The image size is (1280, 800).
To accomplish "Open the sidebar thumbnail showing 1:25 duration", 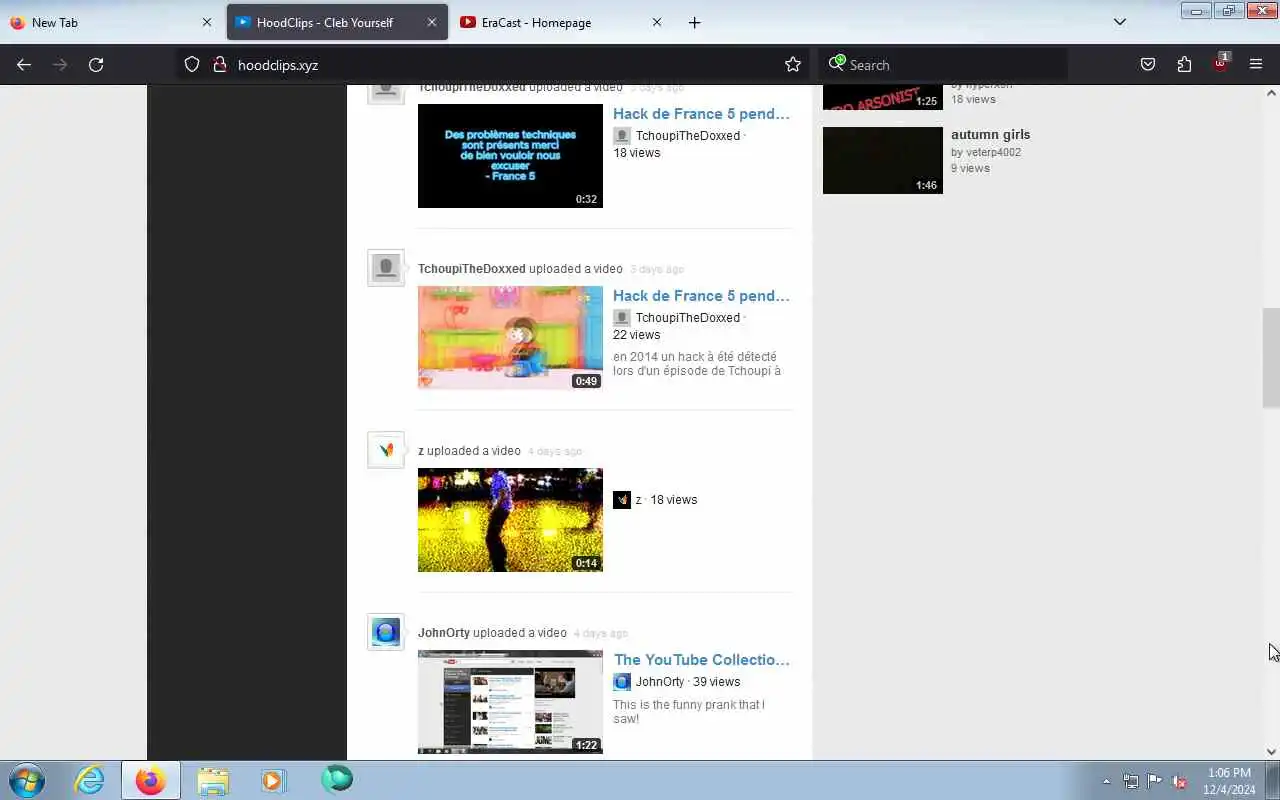I will [883, 98].
